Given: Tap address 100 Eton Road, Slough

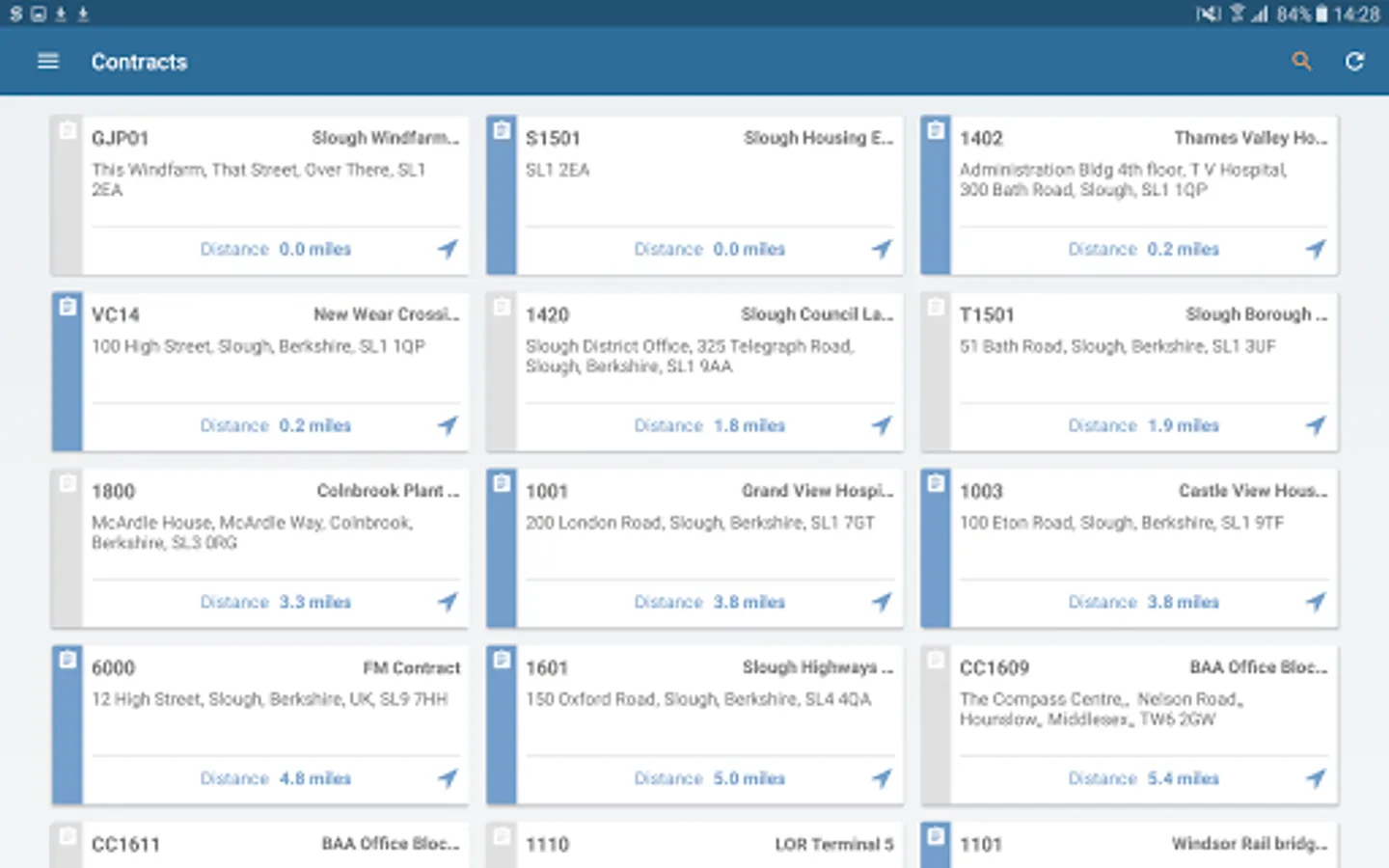Looking at the screenshot, I should (x=1122, y=523).
